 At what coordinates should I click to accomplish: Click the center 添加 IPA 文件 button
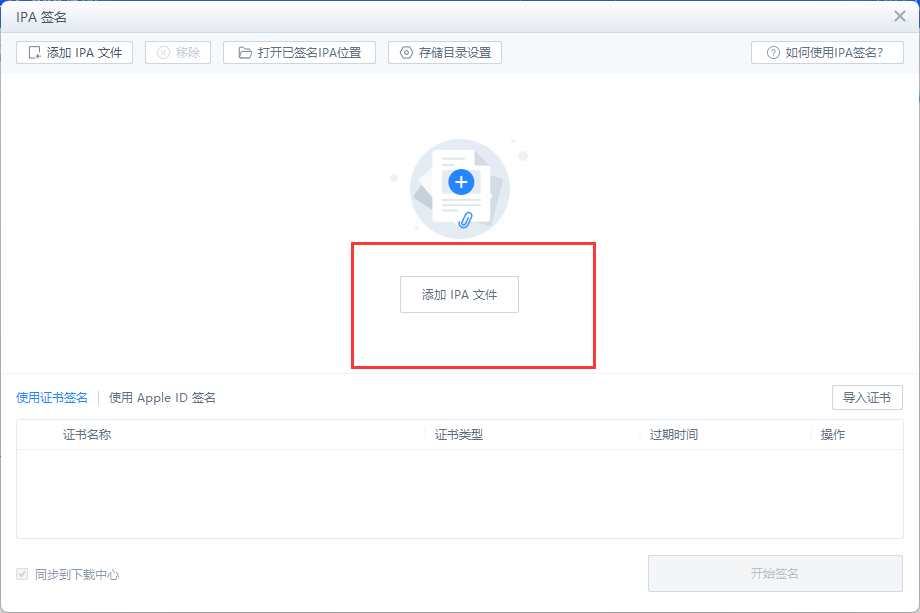[459, 294]
